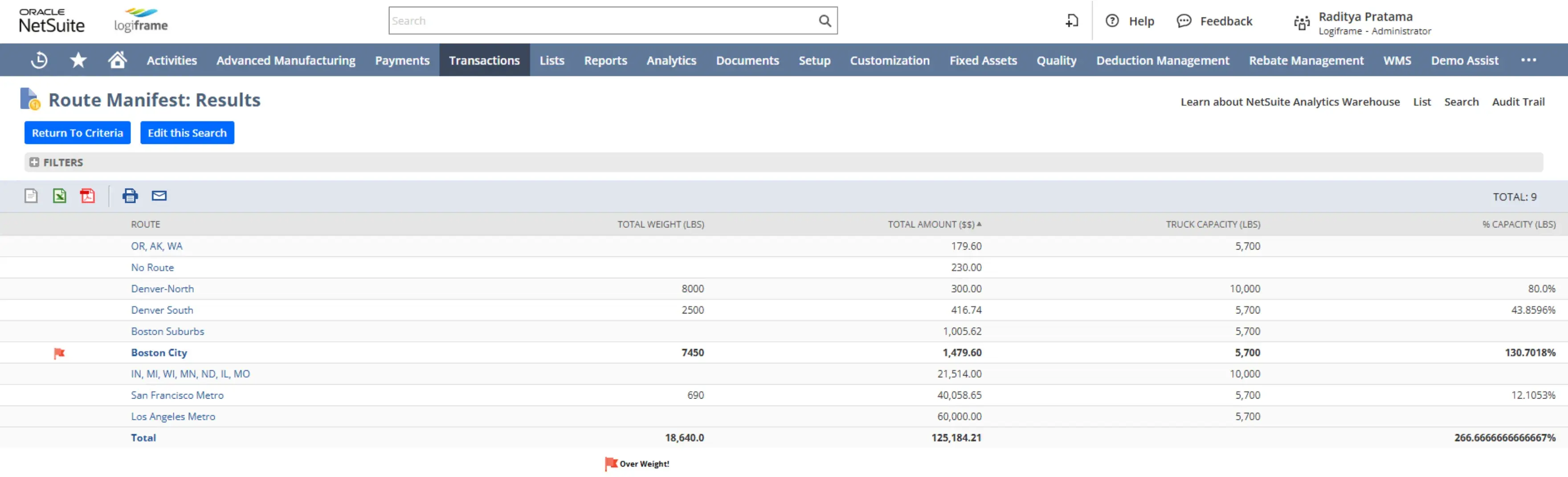The height and width of the screenshot is (477, 1568).
Task: Open the Transactions menu
Action: coord(485,60)
